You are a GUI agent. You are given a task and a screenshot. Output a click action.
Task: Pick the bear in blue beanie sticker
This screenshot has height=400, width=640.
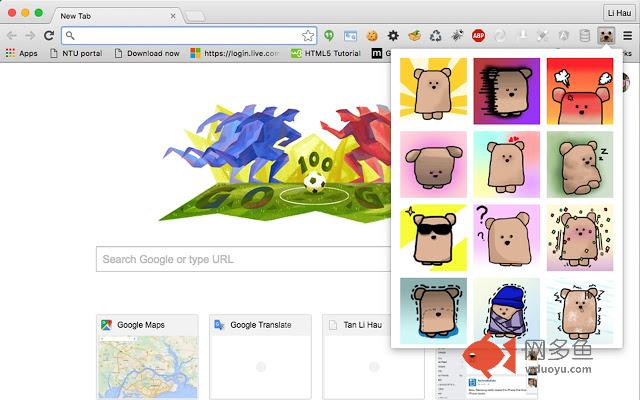tap(507, 311)
